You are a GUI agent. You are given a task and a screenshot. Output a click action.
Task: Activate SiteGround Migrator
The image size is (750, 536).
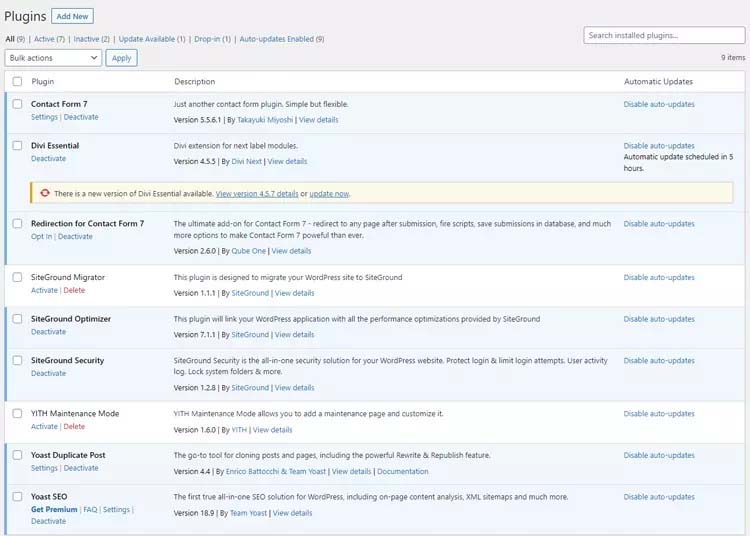pyautogui.click(x=44, y=290)
